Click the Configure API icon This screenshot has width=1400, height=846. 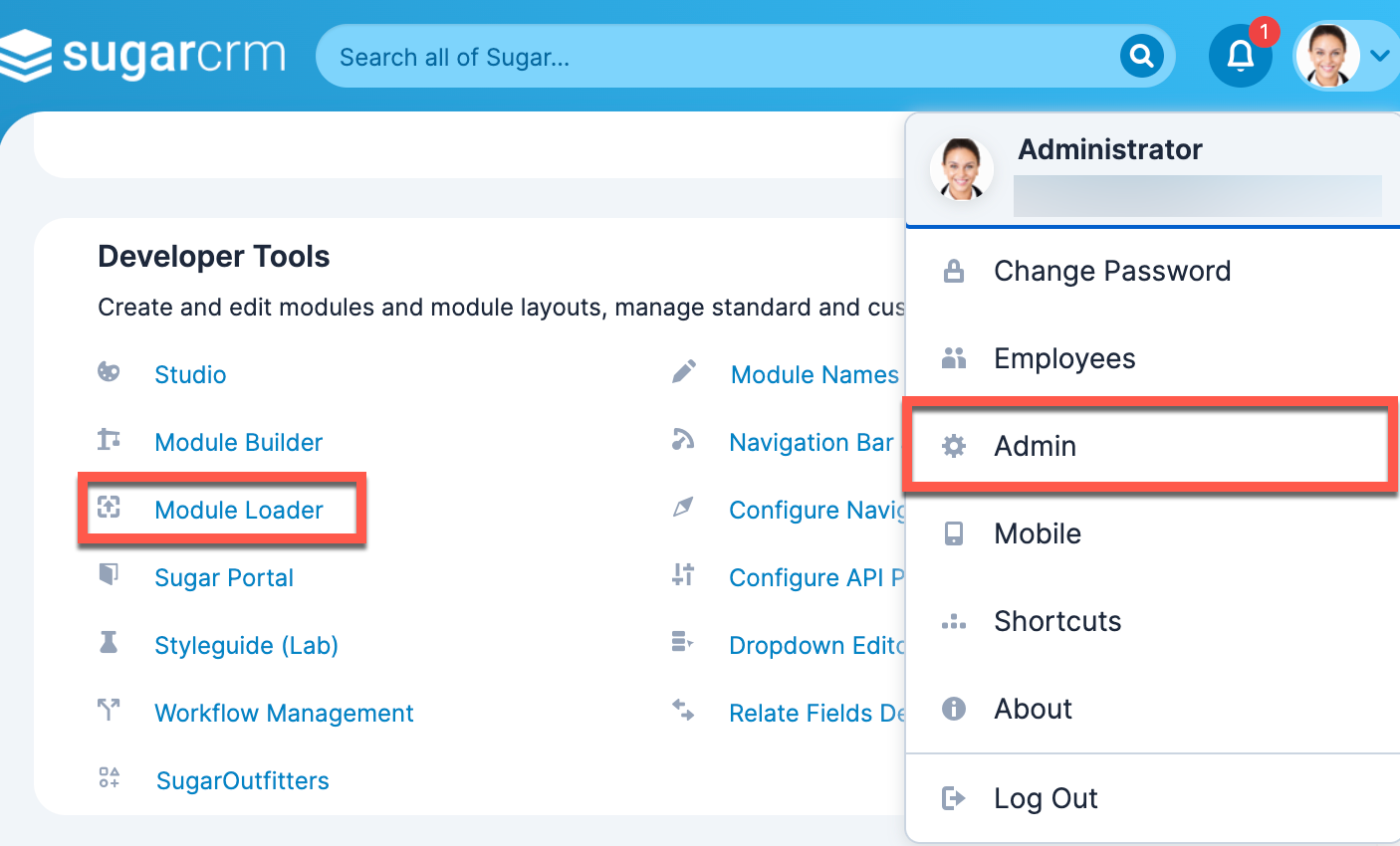683,574
